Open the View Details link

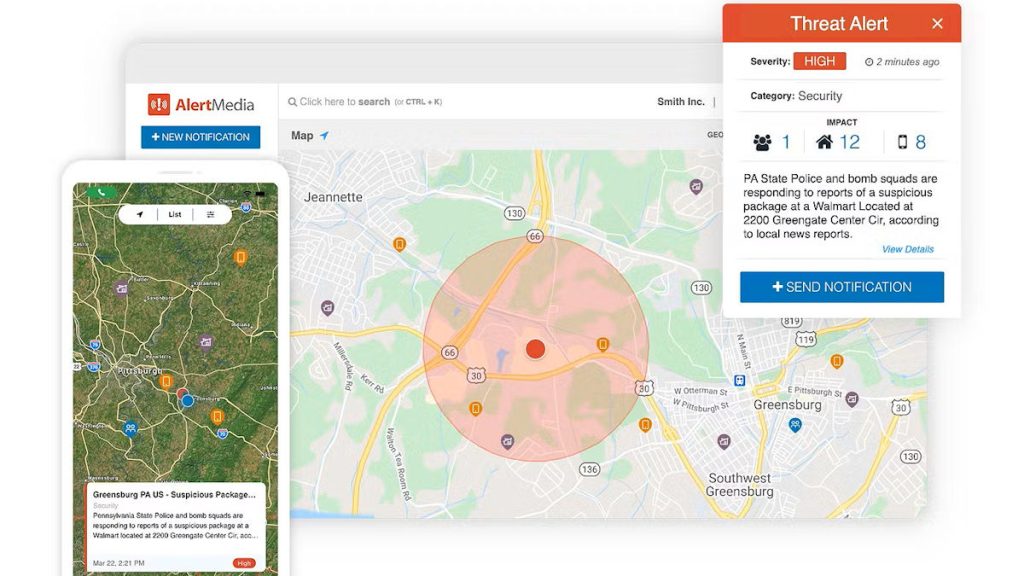tap(907, 249)
